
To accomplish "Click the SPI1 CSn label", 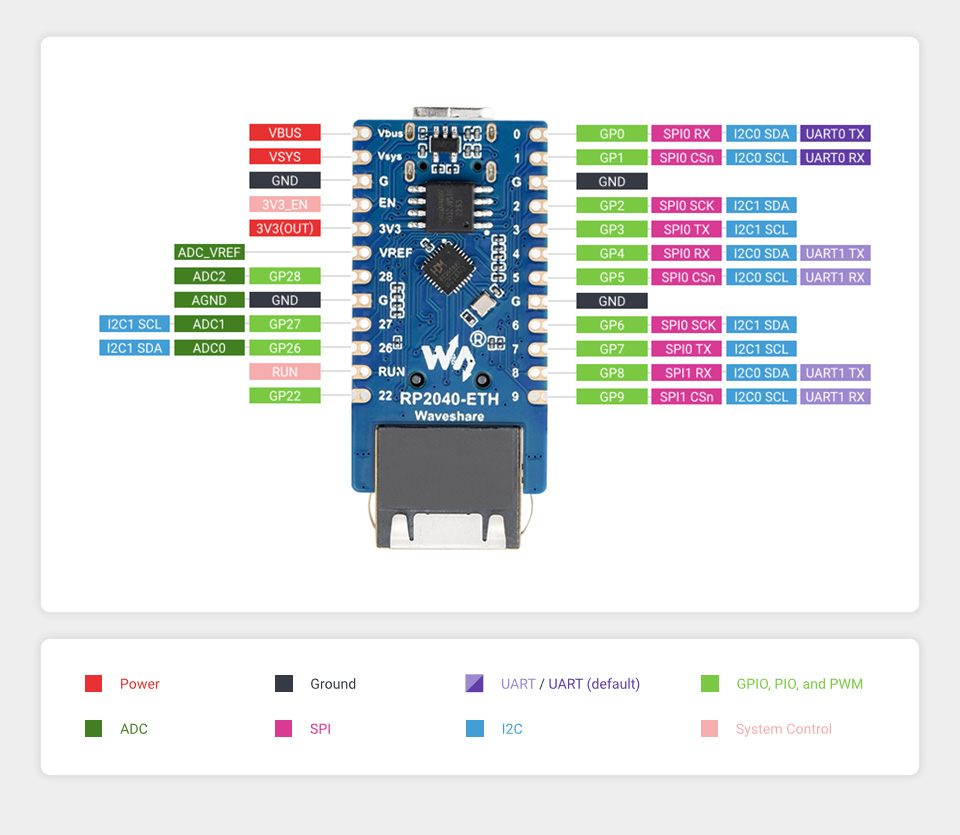I will coord(687,397).
